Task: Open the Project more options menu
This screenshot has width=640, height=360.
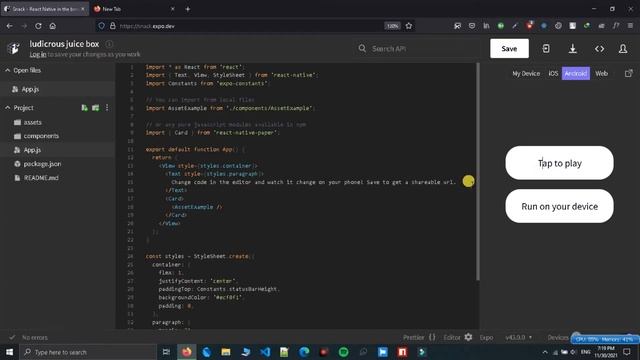Action: 107,108
